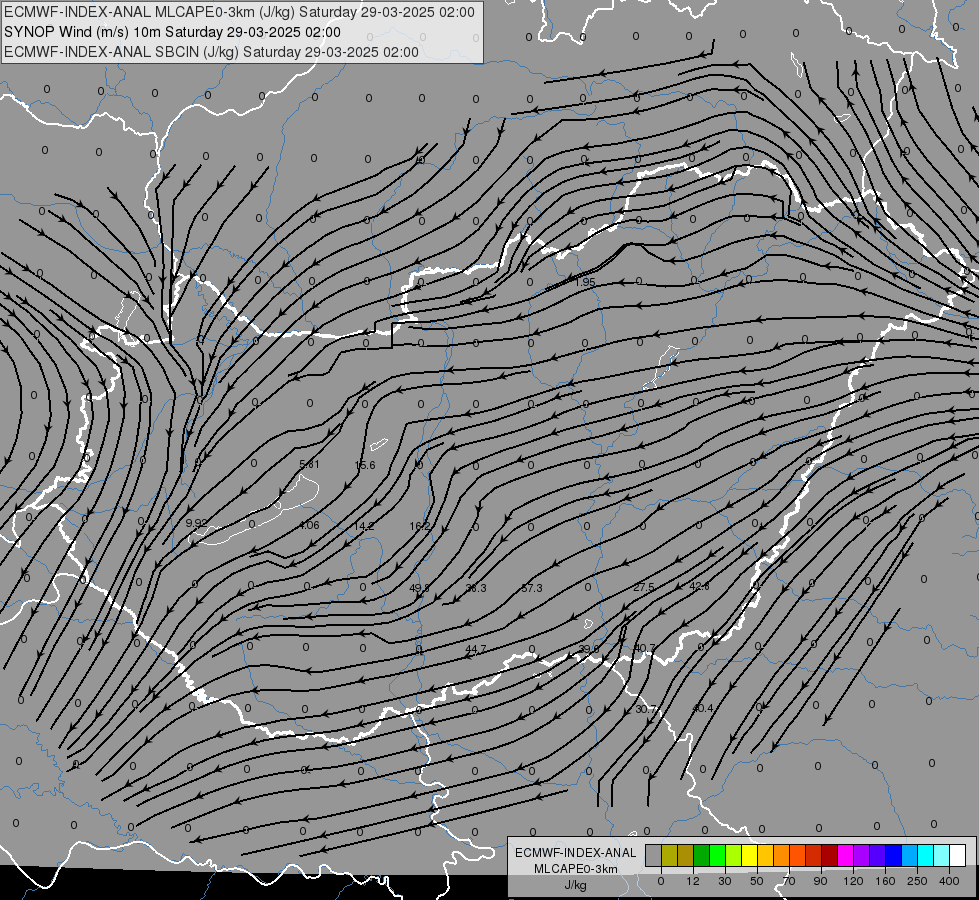
Task: Click the ECMWF-INDEX-ANAL legend caption
Action: (x=575, y=853)
